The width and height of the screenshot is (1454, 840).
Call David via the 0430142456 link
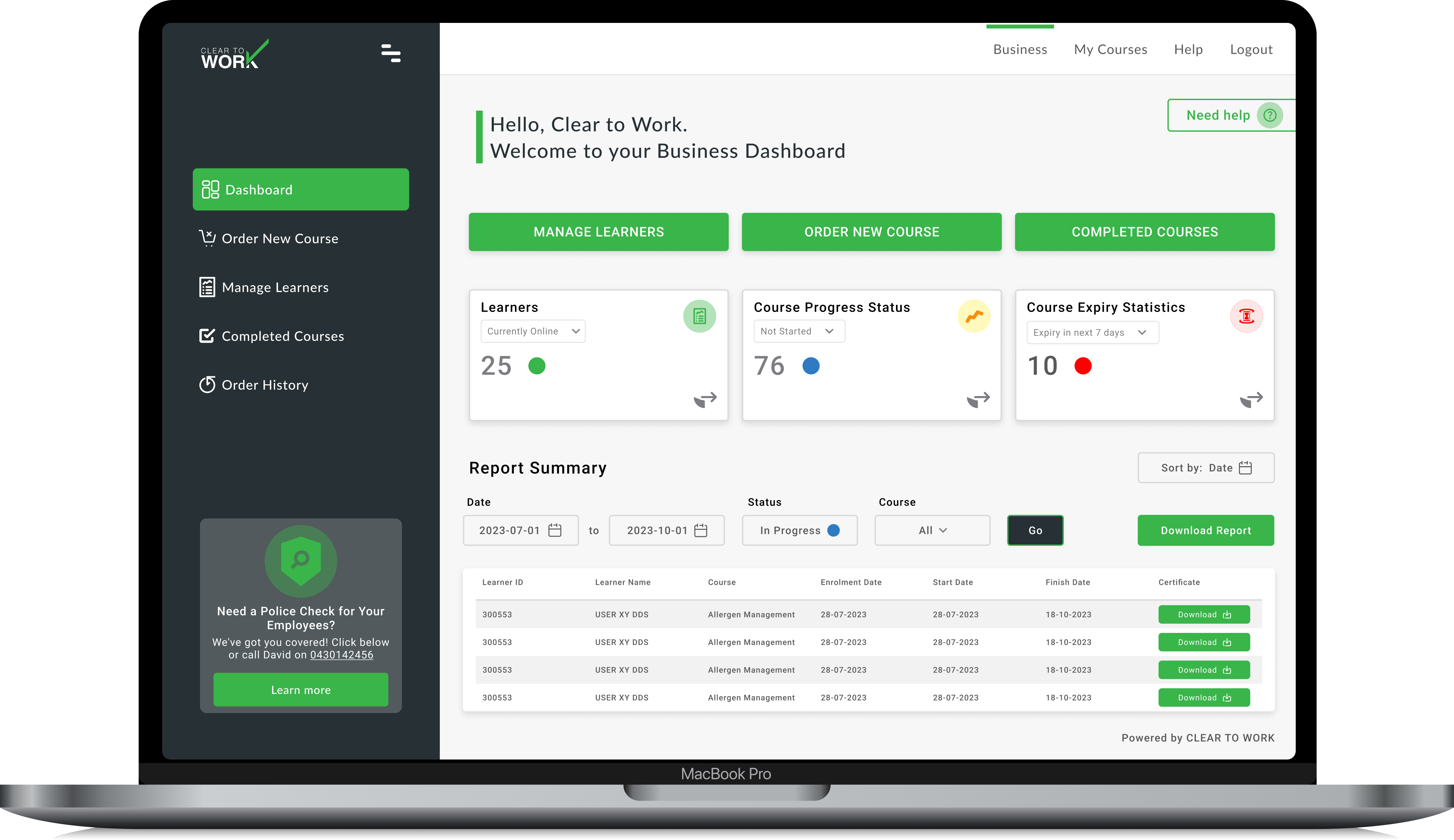coord(341,655)
